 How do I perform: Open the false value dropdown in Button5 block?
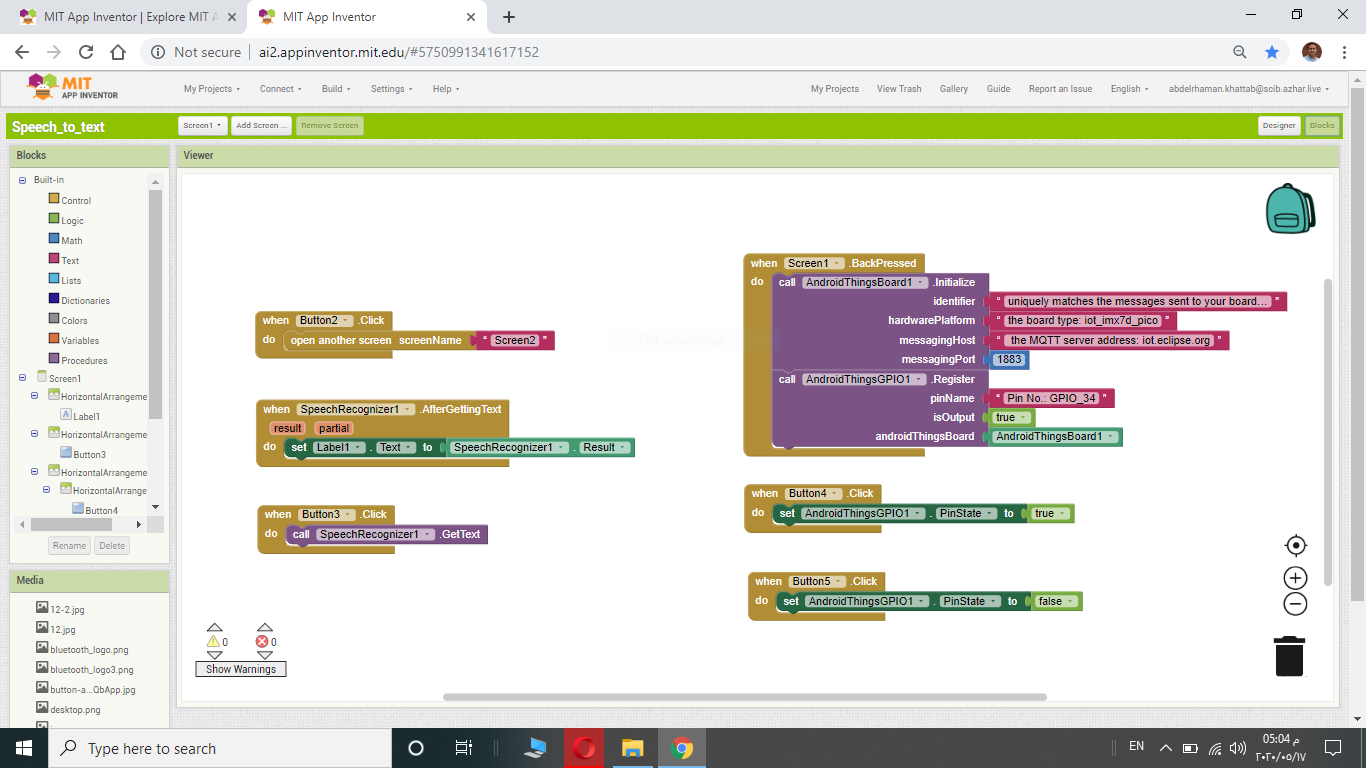tap(1057, 601)
